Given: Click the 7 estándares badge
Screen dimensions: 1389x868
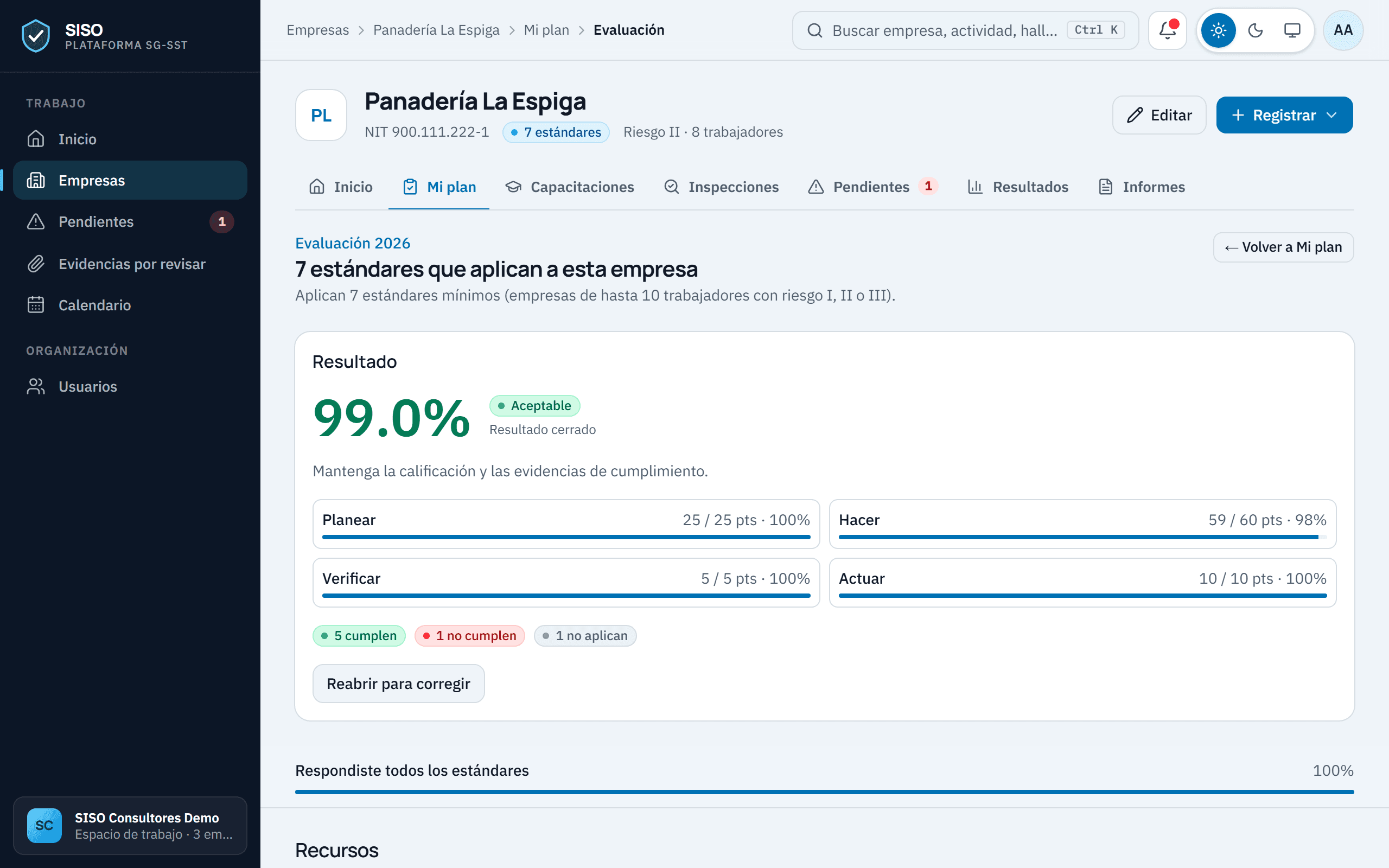Looking at the screenshot, I should (556, 132).
